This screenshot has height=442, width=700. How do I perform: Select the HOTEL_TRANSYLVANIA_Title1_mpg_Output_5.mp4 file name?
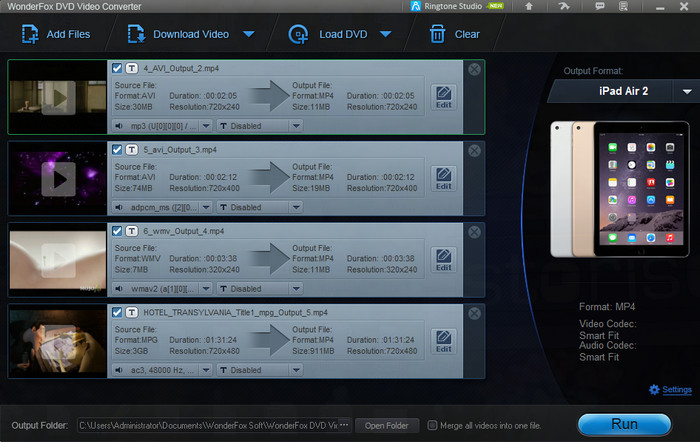(235, 313)
